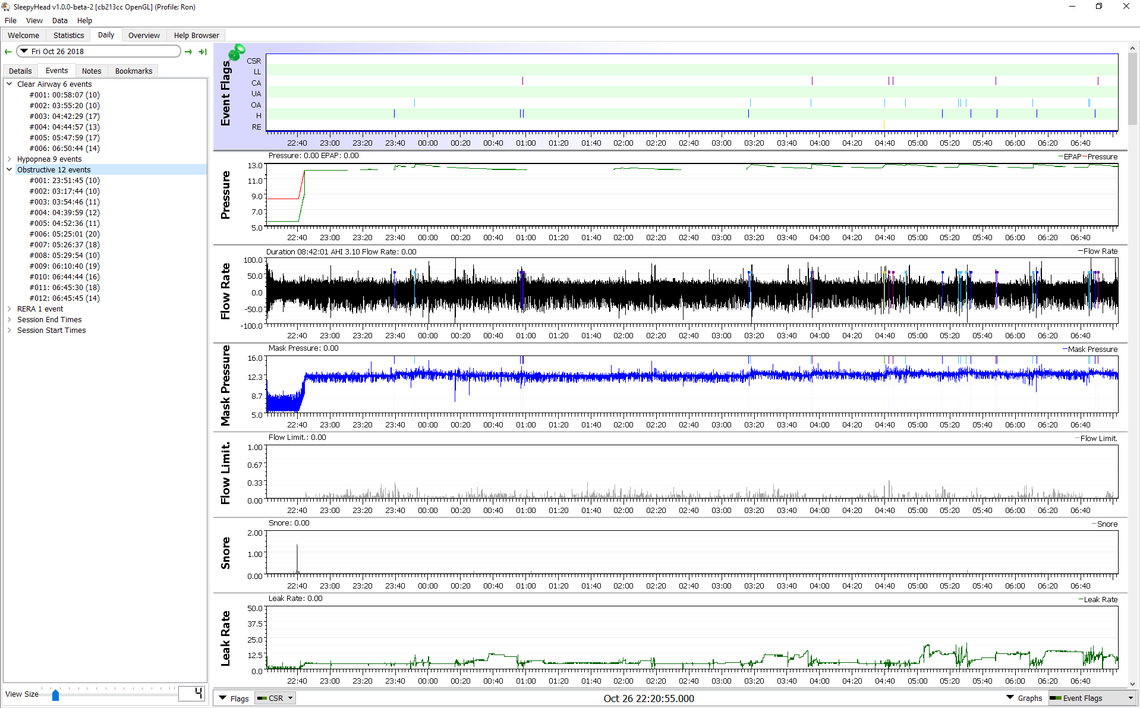
Task: Select Obstructive event #007: 05:26:37 (18)
Action: point(65,245)
